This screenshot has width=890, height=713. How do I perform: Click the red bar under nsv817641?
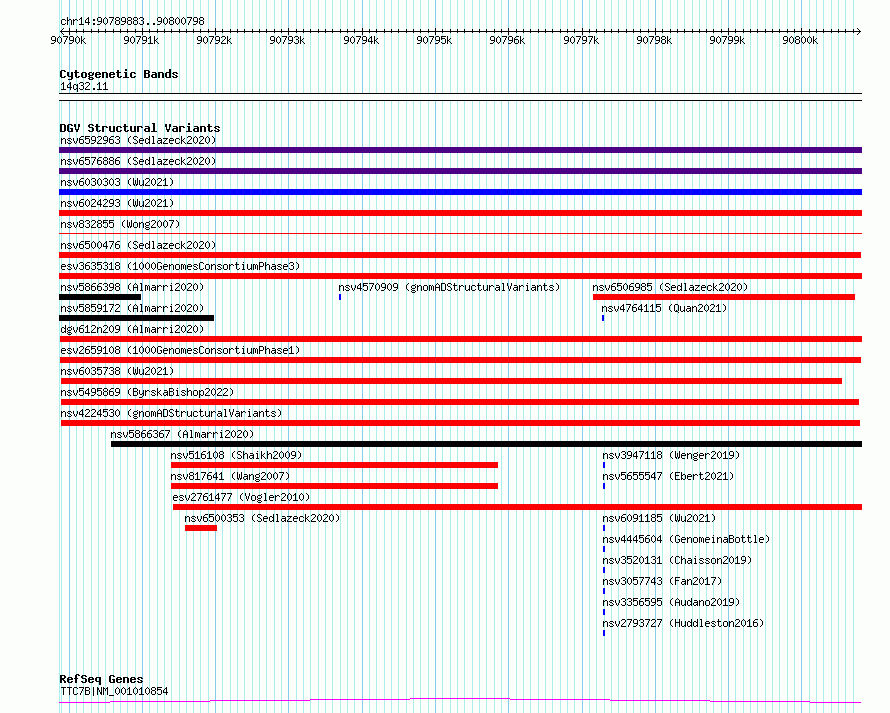(x=334, y=486)
